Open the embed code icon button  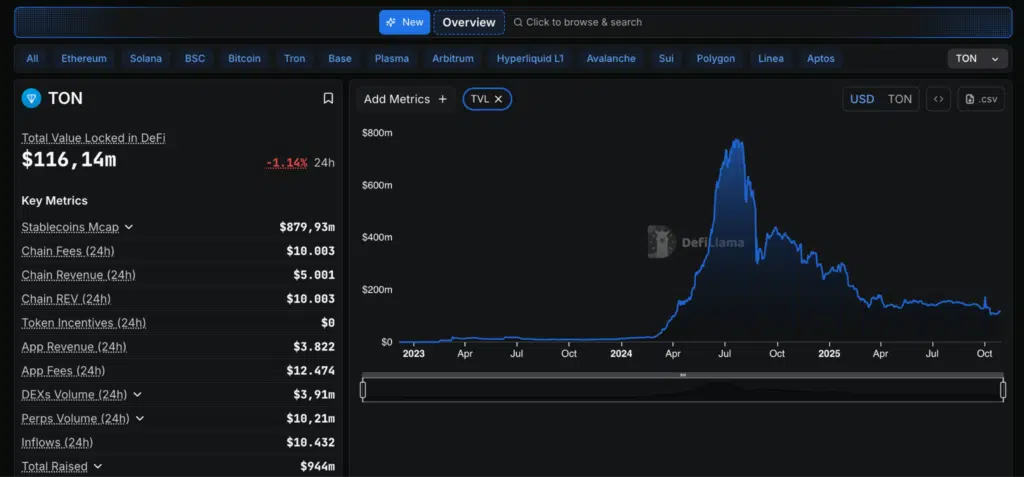938,99
